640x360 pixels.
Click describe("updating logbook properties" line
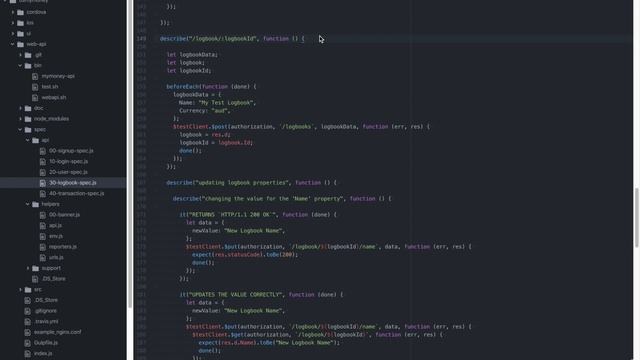(x=251, y=183)
